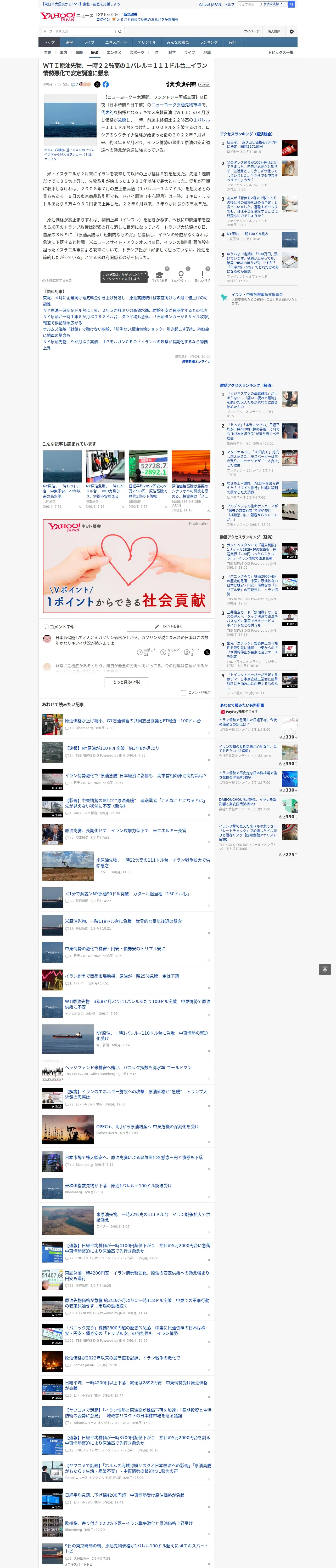The width and height of the screenshot is (336, 1568).
Task: Click the Yahoo ネット募金 heart banner
Action: coord(126,566)
